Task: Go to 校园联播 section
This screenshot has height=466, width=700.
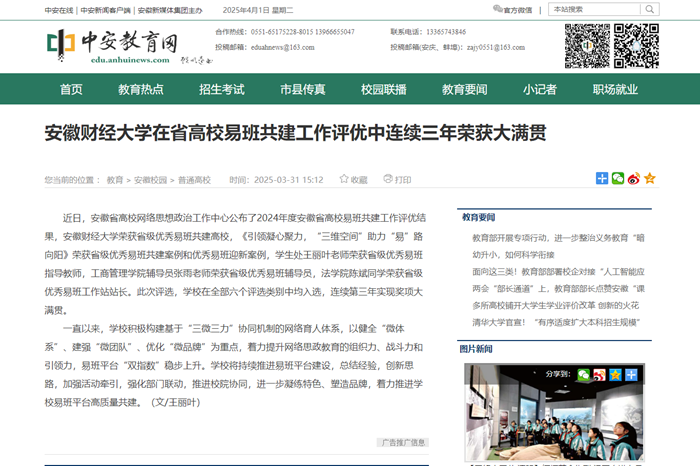Action: tap(383, 89)
